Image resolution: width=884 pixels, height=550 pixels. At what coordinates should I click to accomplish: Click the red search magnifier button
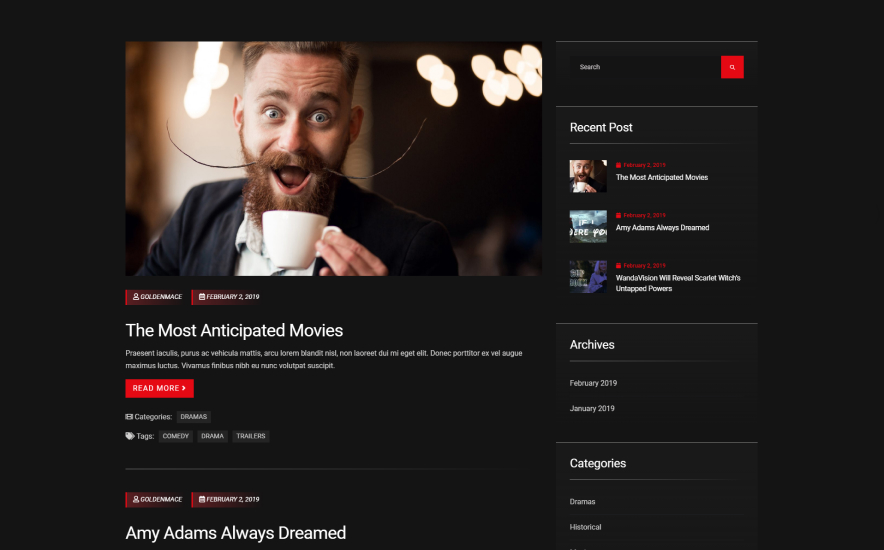point(732,67)
